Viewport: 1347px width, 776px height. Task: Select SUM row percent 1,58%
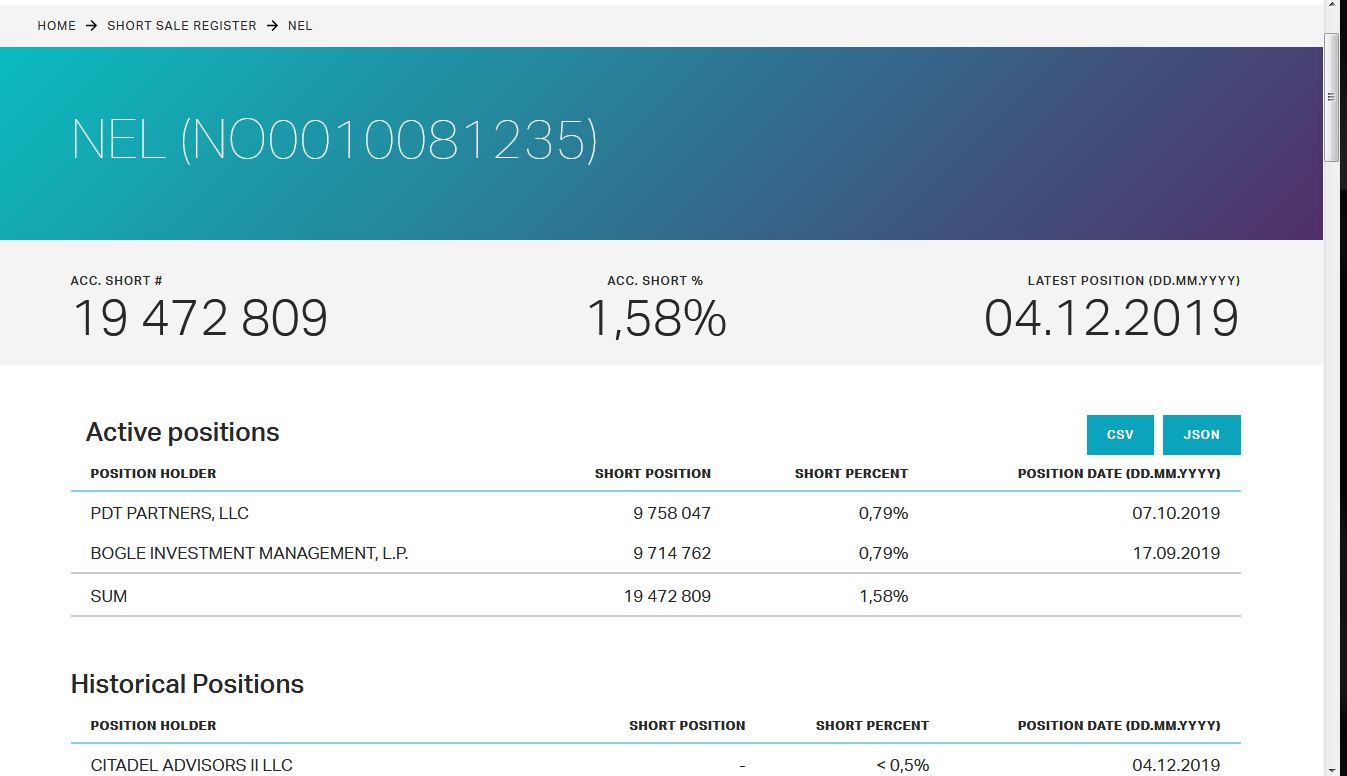(883, 597)
